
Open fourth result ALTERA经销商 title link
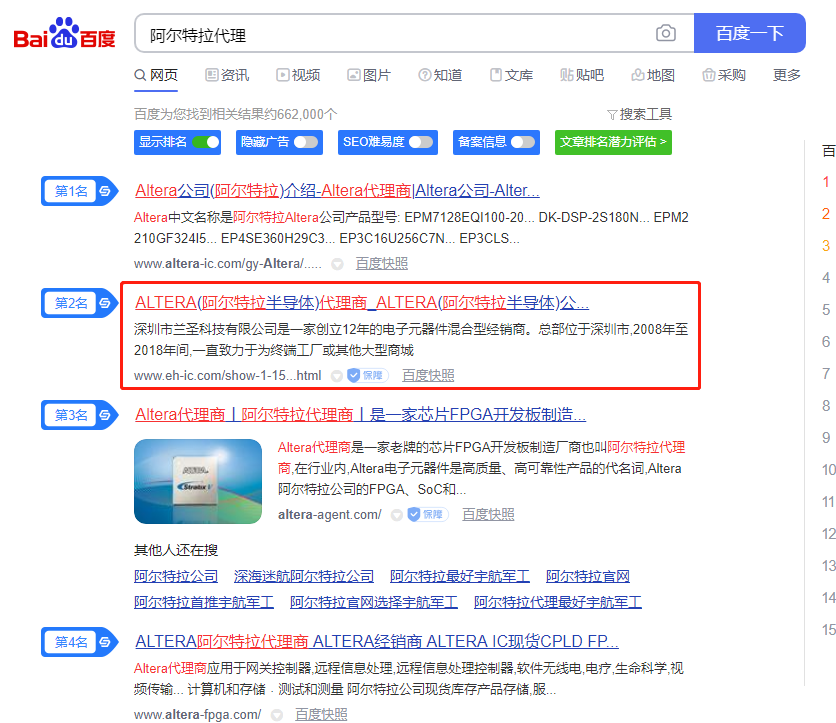coord(376,641)
